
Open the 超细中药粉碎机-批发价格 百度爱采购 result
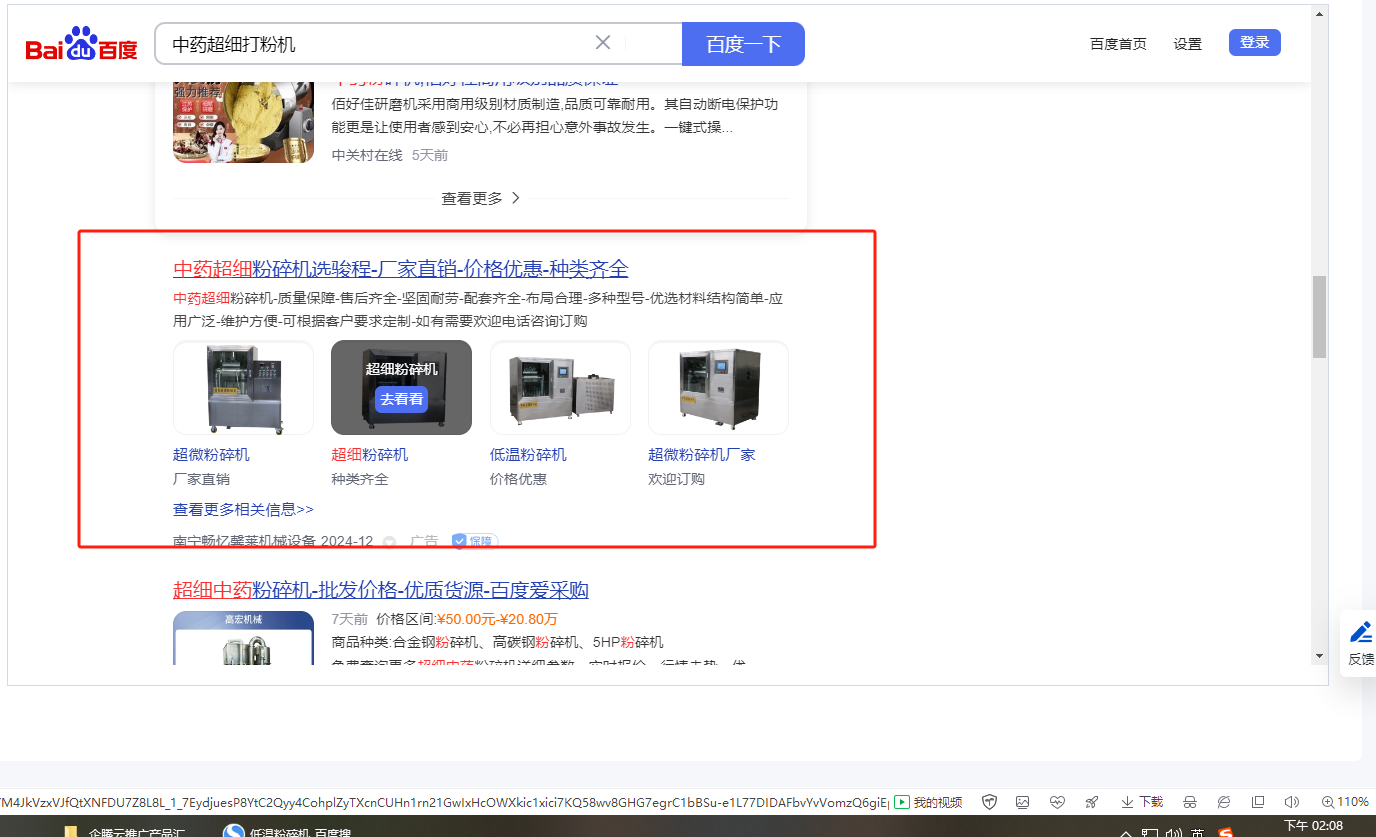(381, 589)
